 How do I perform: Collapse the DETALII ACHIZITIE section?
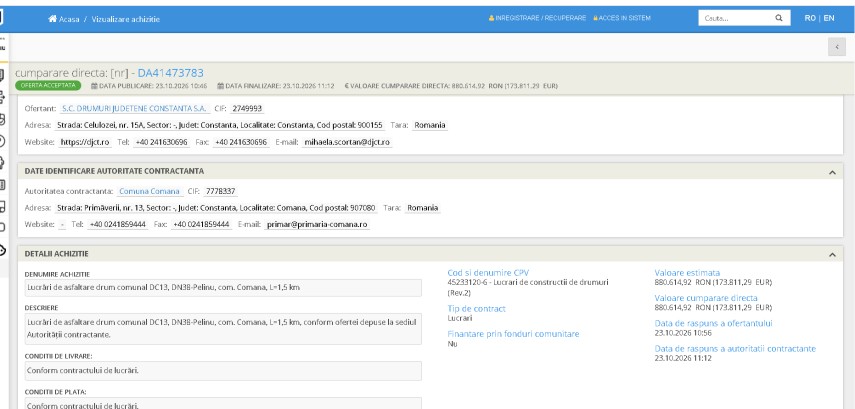(832, 255)
